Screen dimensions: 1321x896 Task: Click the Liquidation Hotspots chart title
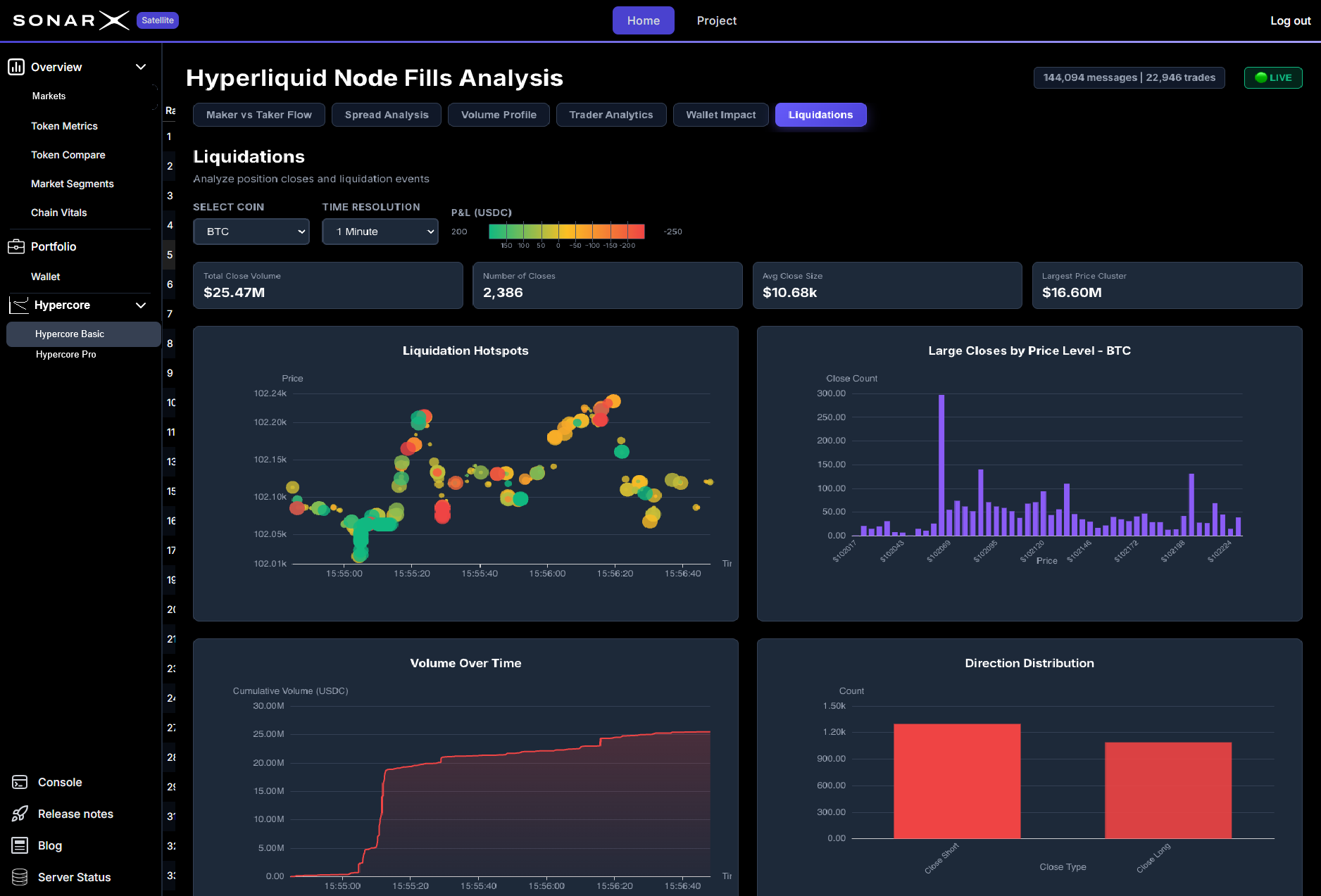click(465, 351)
